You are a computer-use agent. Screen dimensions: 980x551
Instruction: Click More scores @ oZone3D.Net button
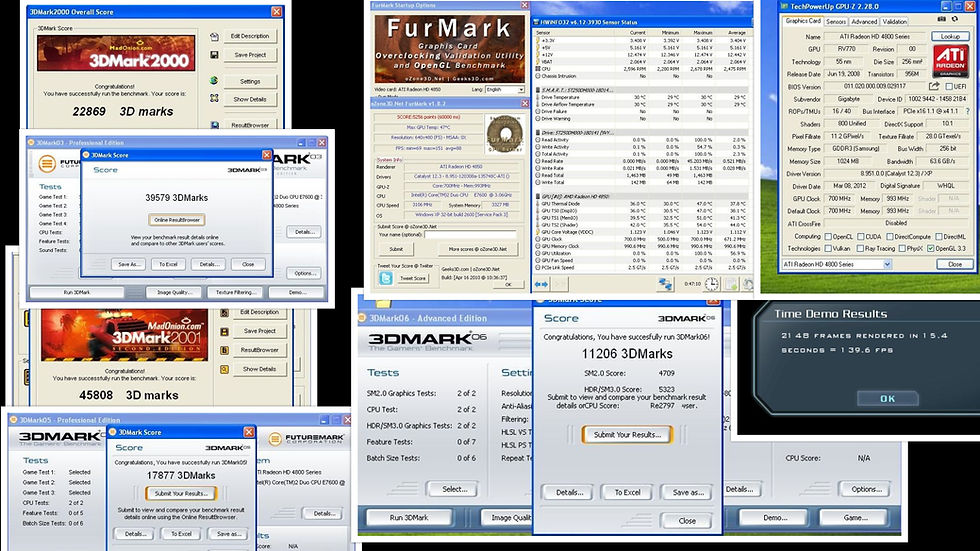pos(478,249)
